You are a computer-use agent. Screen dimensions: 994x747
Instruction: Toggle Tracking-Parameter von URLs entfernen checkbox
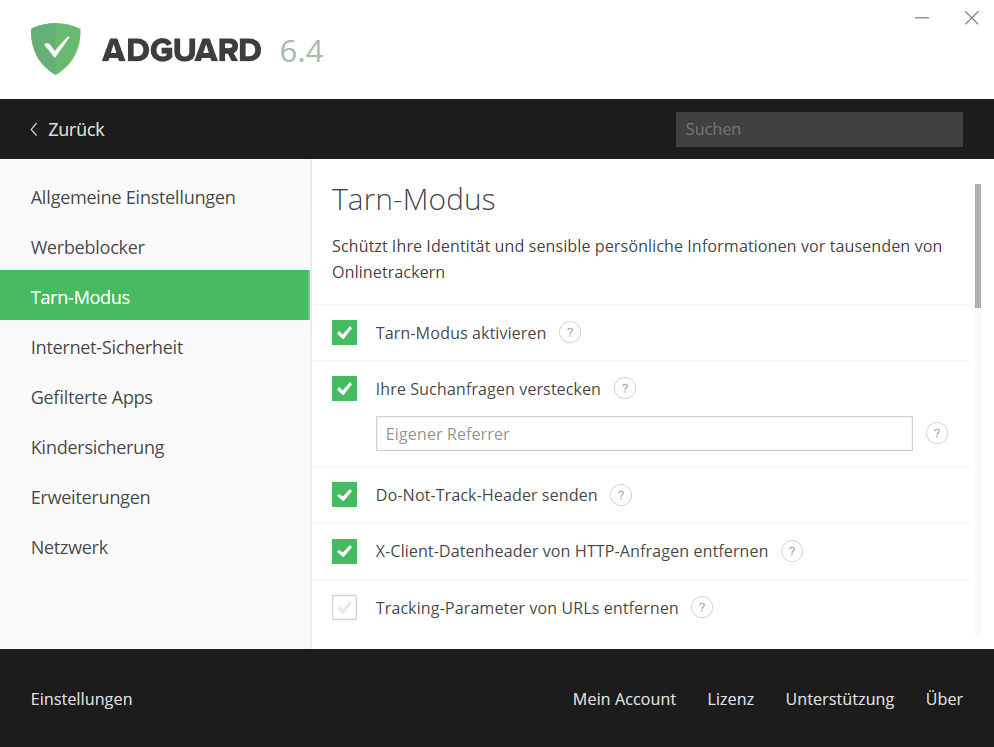[344, 607]
